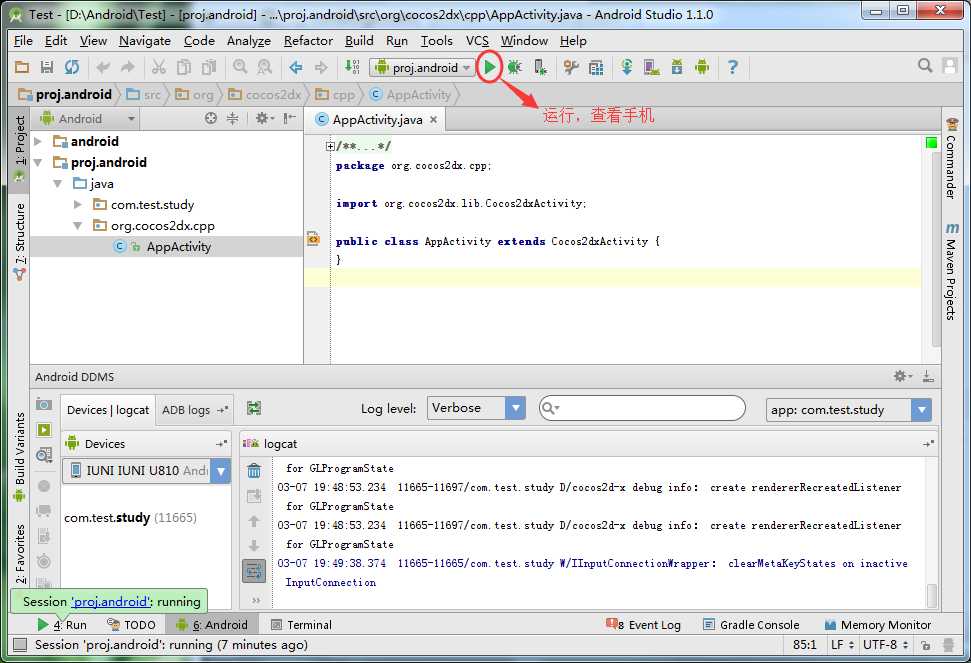Open the 4: Run tool window
The image size is (971, 663).
coord(62,625)
